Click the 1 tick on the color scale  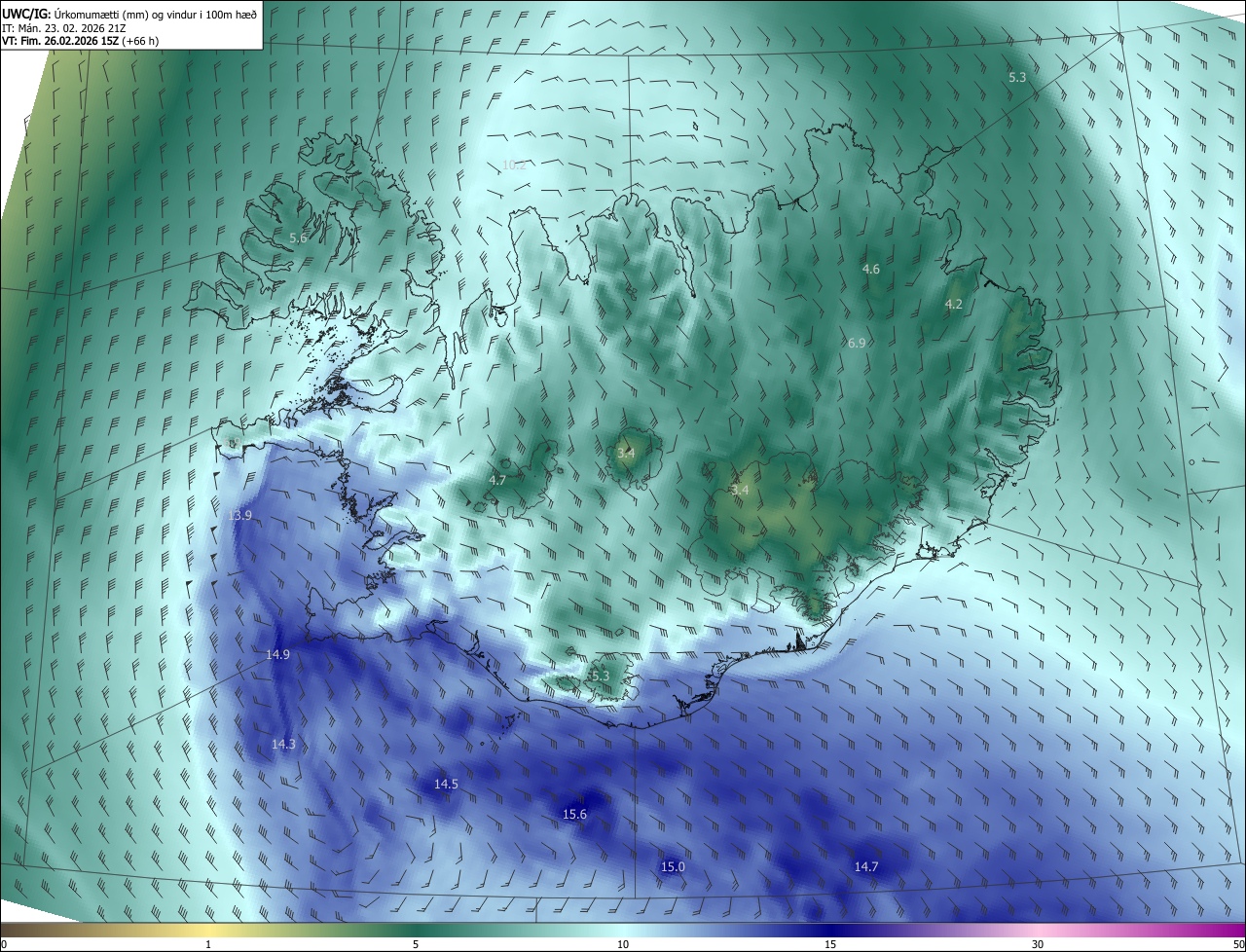pyautogui.click(x=208, y=944)
